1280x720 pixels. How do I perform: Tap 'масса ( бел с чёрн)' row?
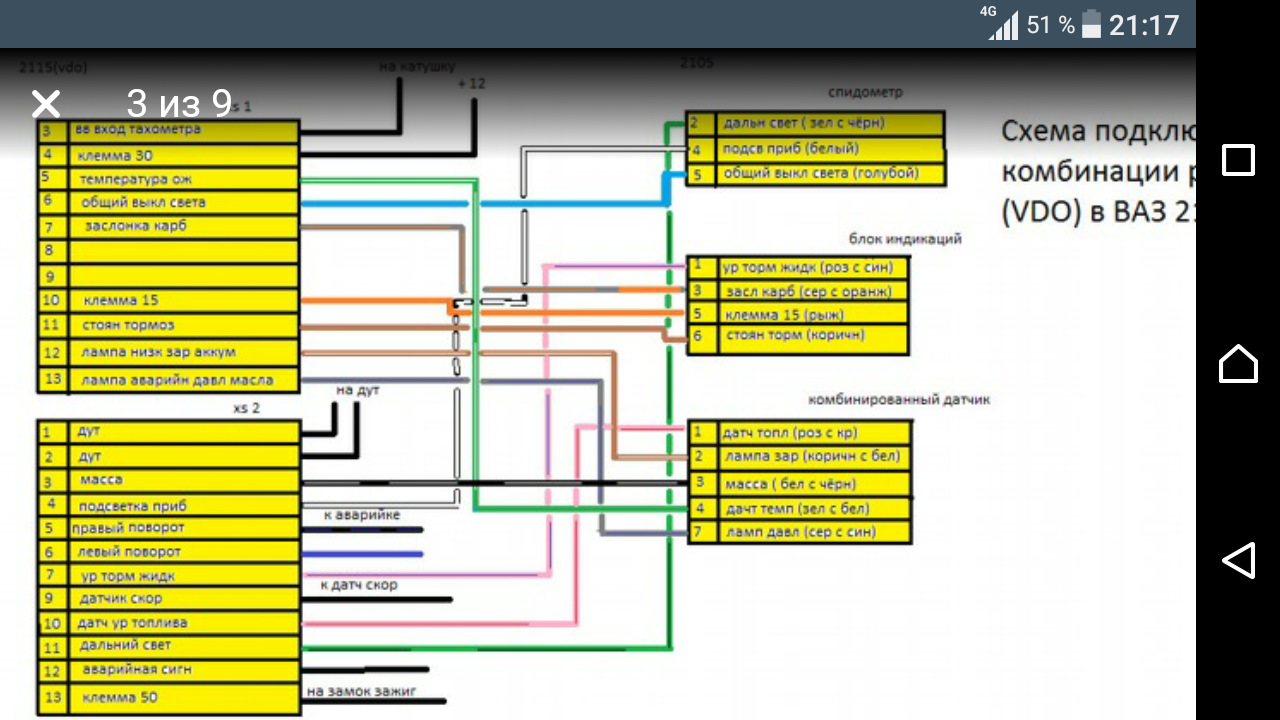(x=799, y=483)
